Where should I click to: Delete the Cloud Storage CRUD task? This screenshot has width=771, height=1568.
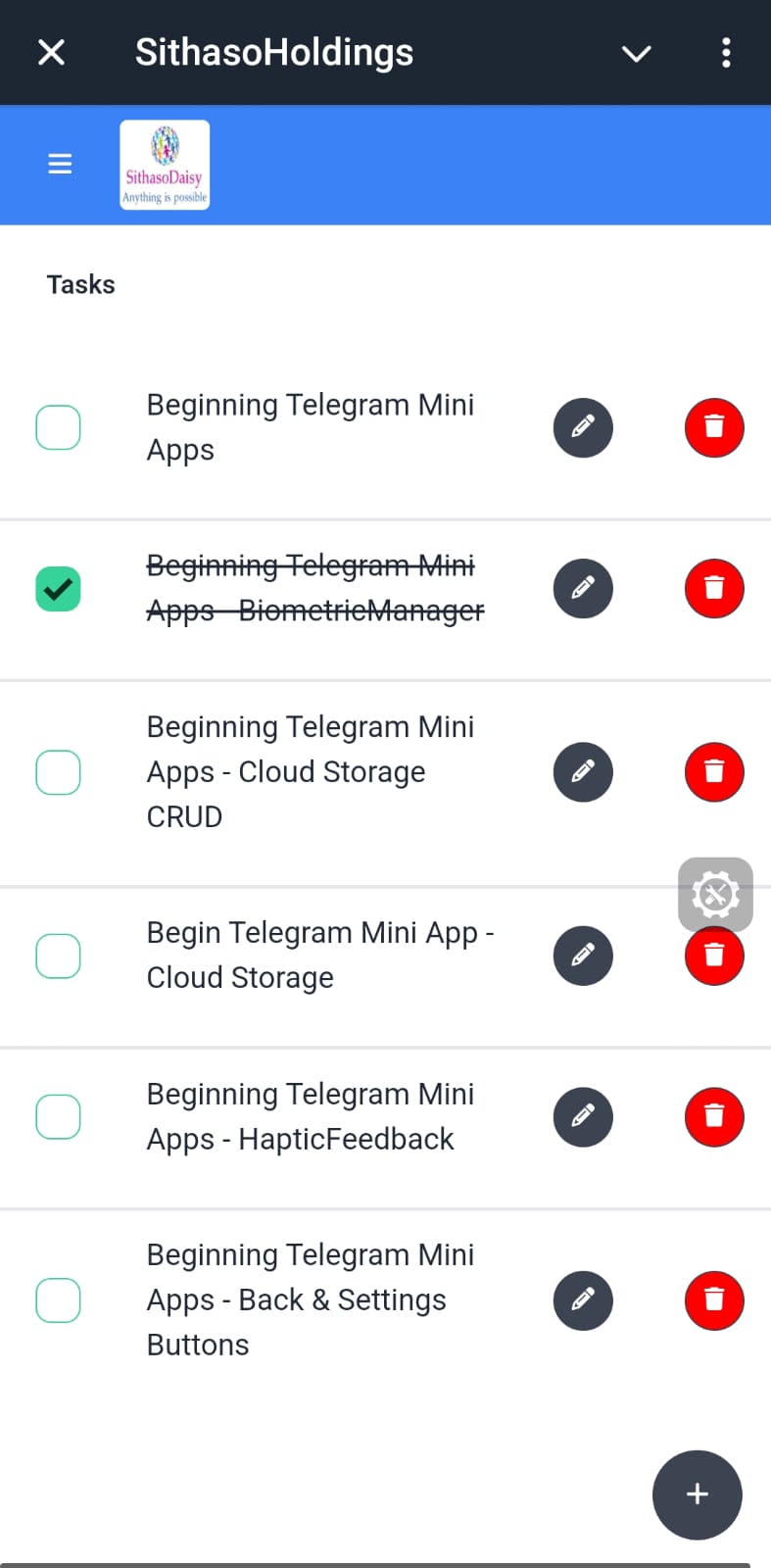coord(714,772)
